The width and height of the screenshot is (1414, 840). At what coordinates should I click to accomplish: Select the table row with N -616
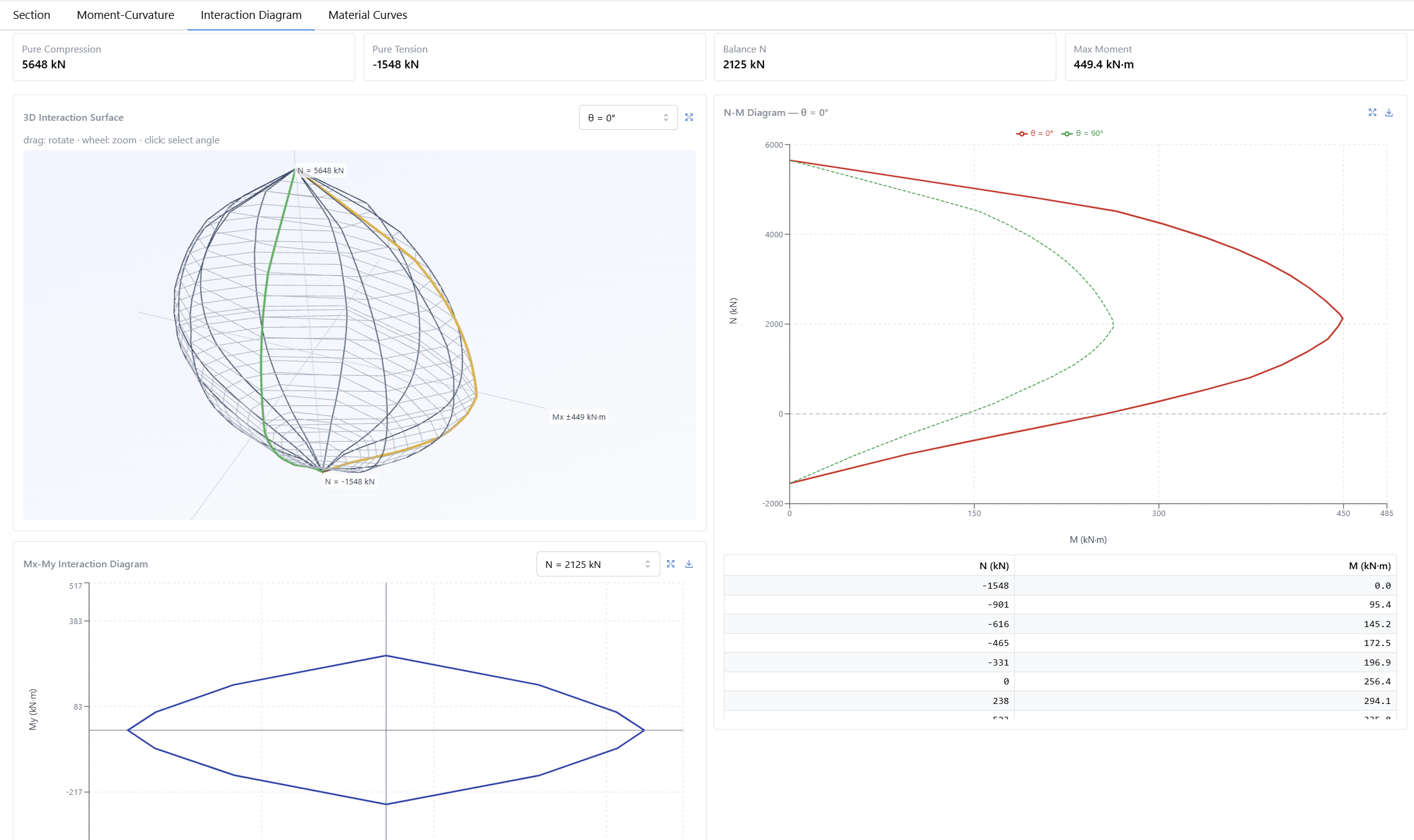click(1060, 624)
